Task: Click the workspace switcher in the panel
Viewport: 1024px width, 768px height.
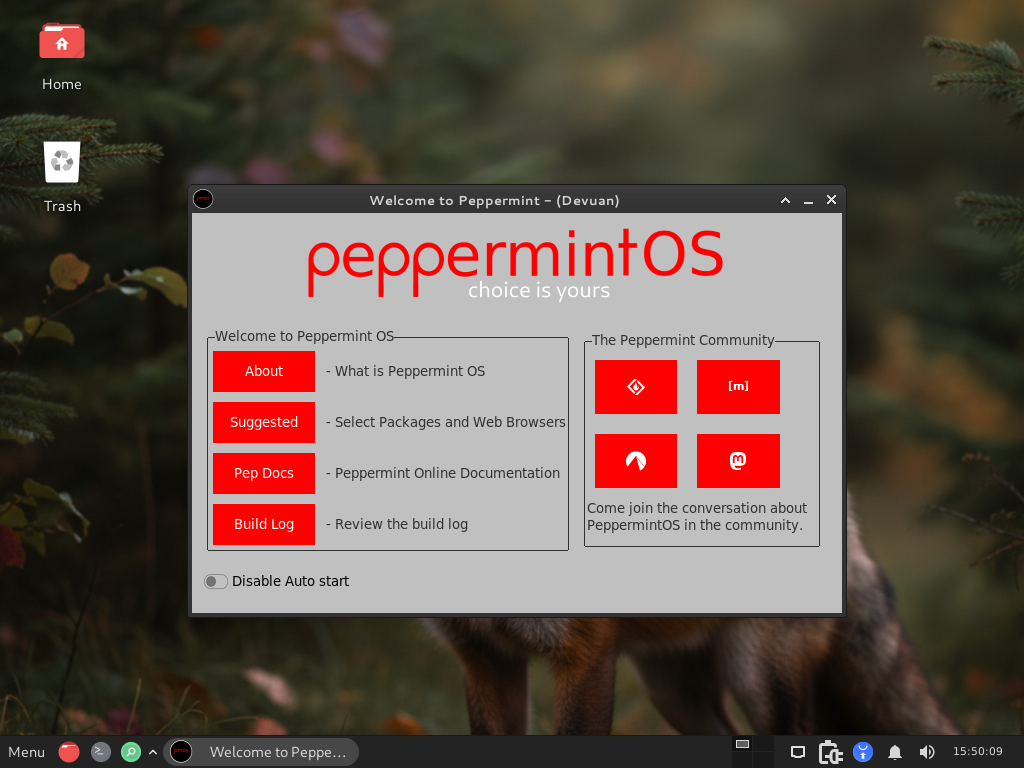Action: 752,752
